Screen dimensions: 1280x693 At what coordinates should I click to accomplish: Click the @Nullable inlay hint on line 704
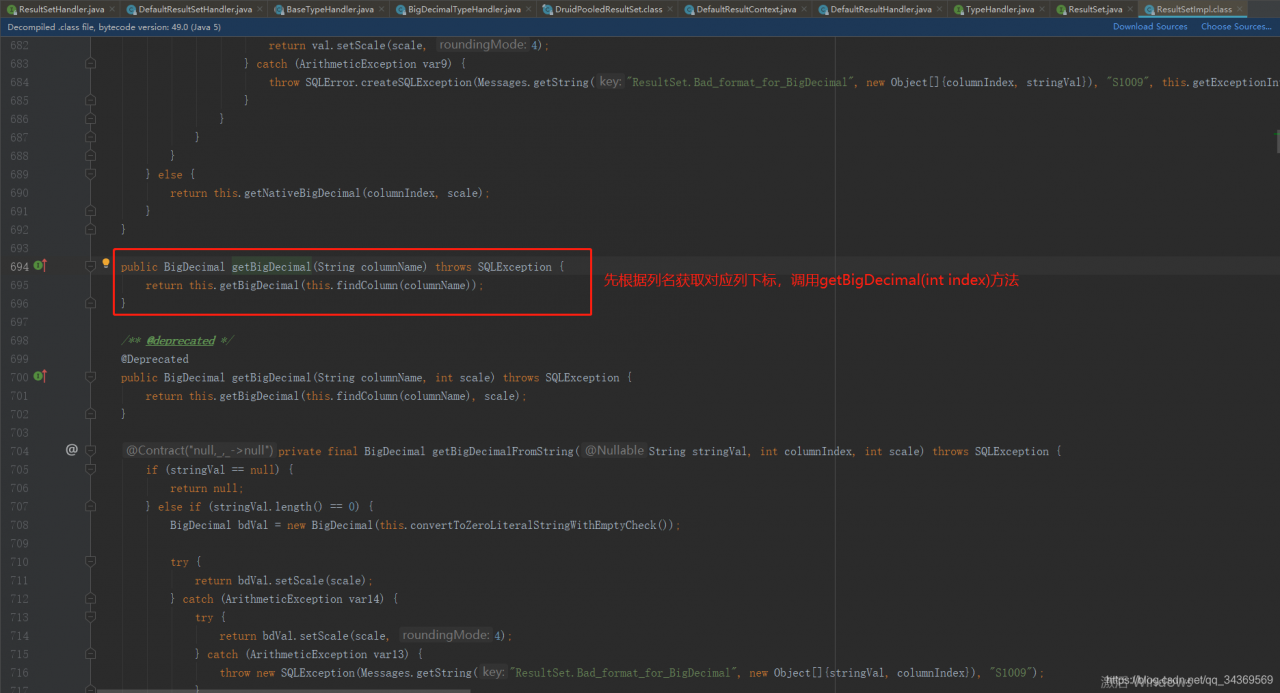pos(614,451)
